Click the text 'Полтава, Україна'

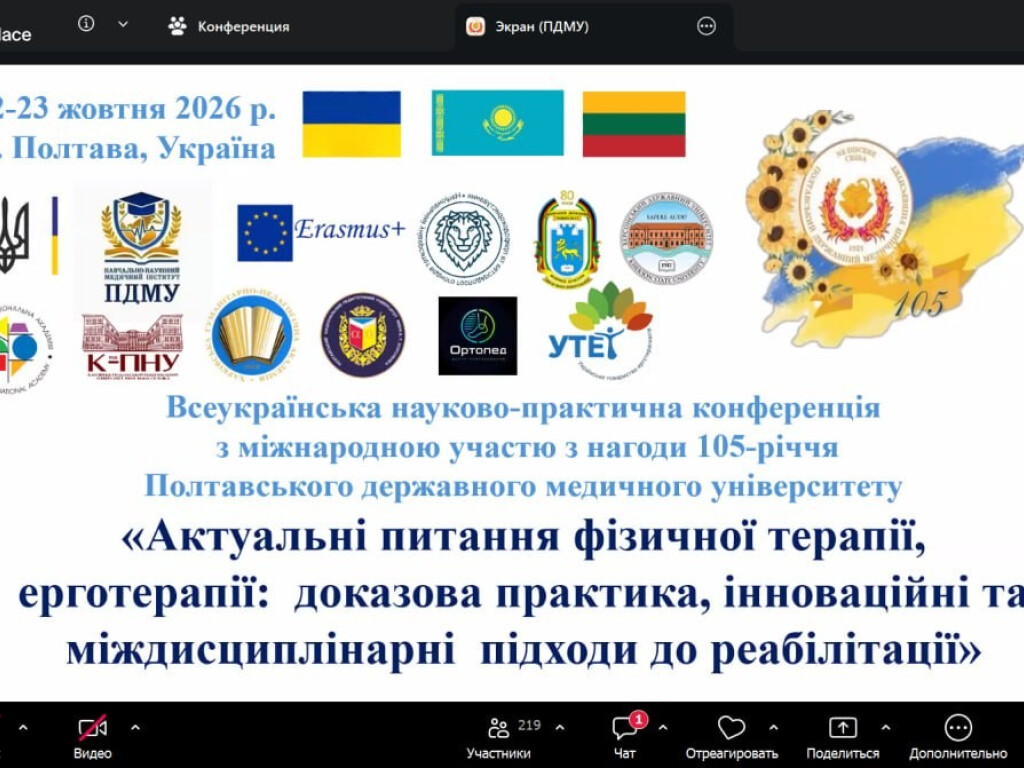point(144,148)
